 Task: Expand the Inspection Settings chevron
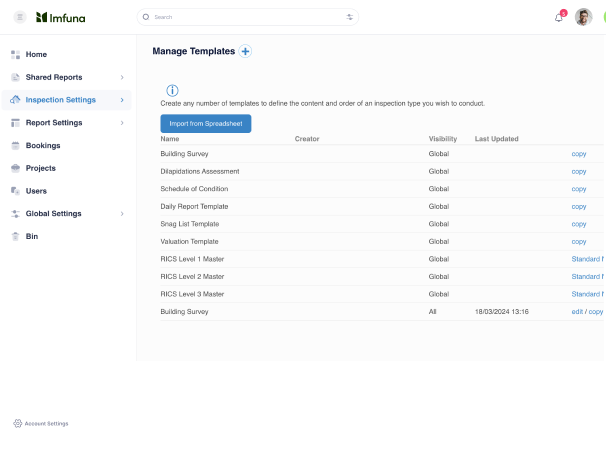click(122, 100)
